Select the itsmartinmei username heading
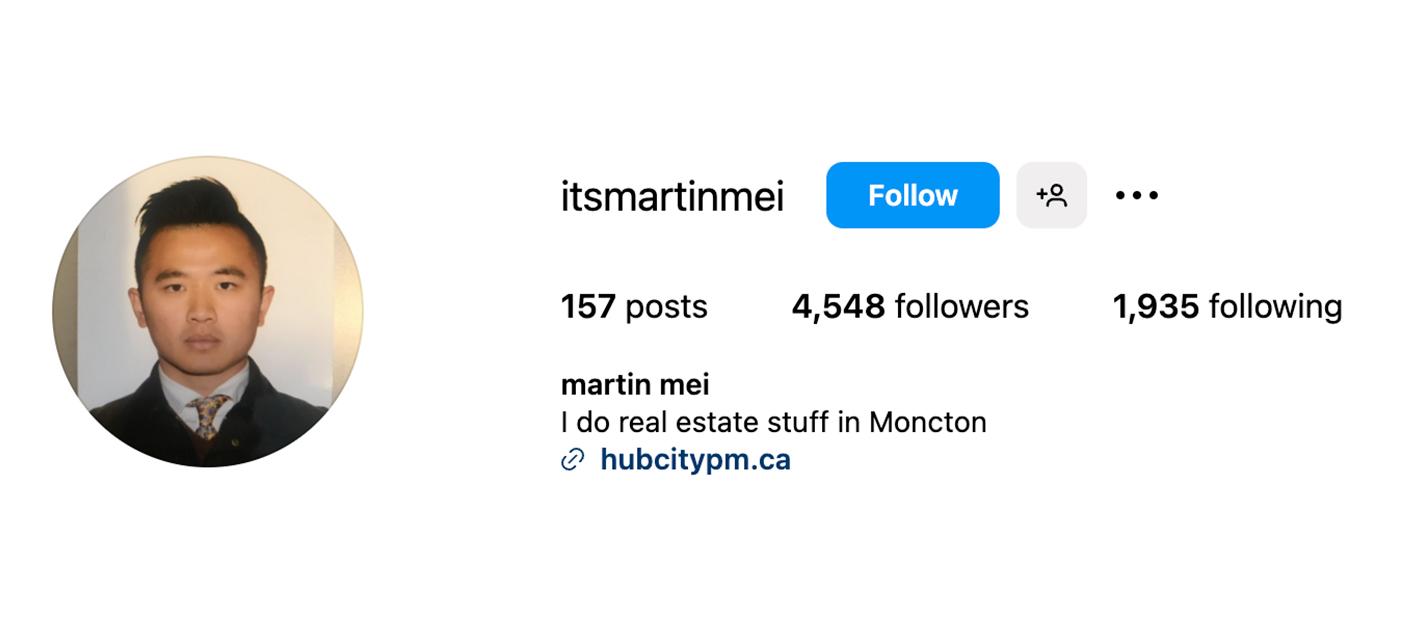The height and width of the screenshot is (634, 1402). click(672, 196)
